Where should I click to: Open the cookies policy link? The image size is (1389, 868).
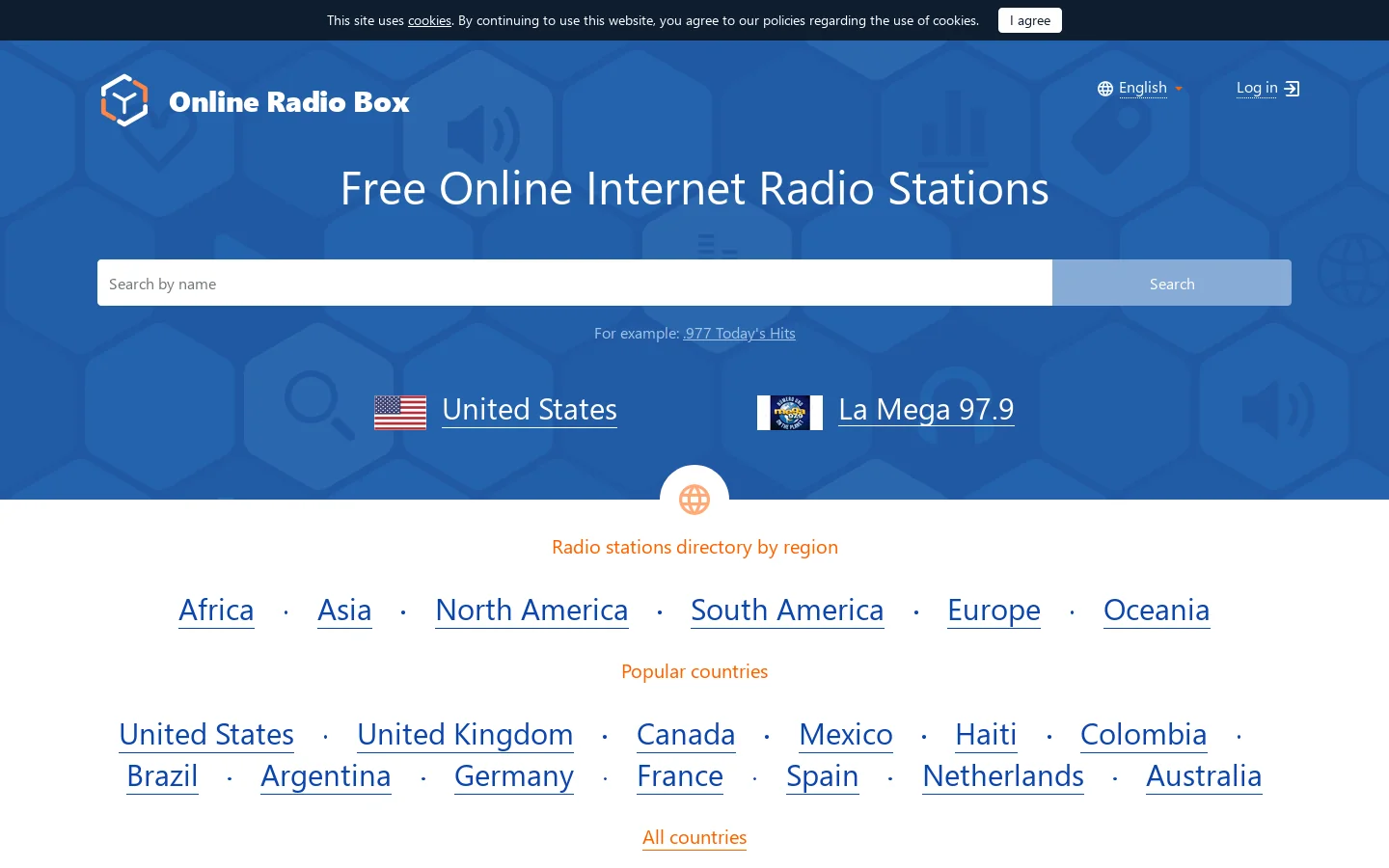(429, 20)
